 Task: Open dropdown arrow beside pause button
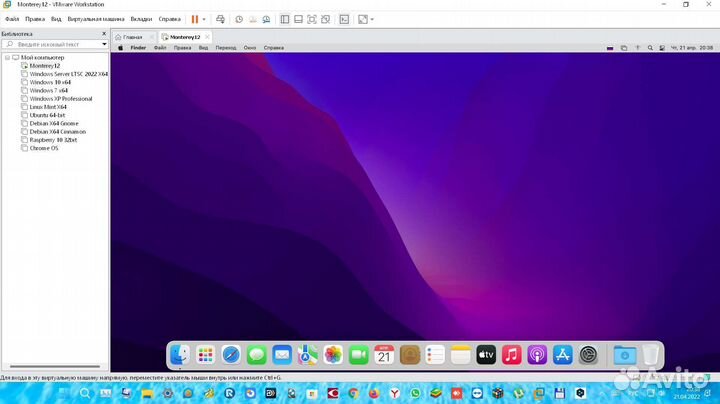206,19
